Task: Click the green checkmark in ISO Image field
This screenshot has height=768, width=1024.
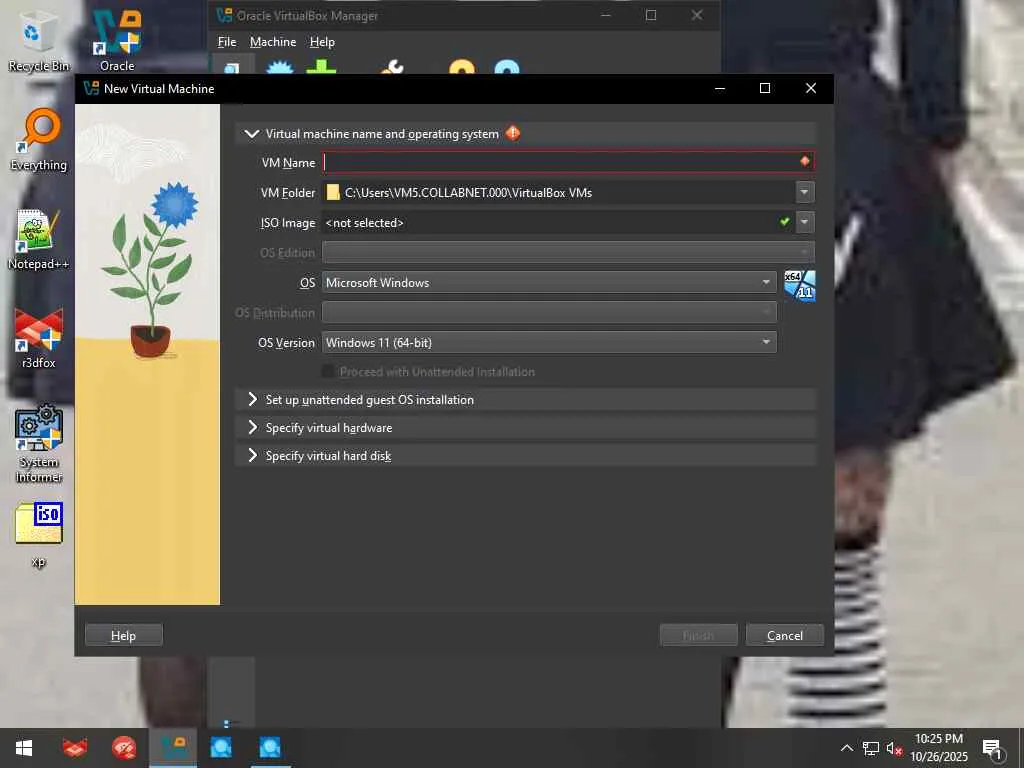Action: click(784, 222)
